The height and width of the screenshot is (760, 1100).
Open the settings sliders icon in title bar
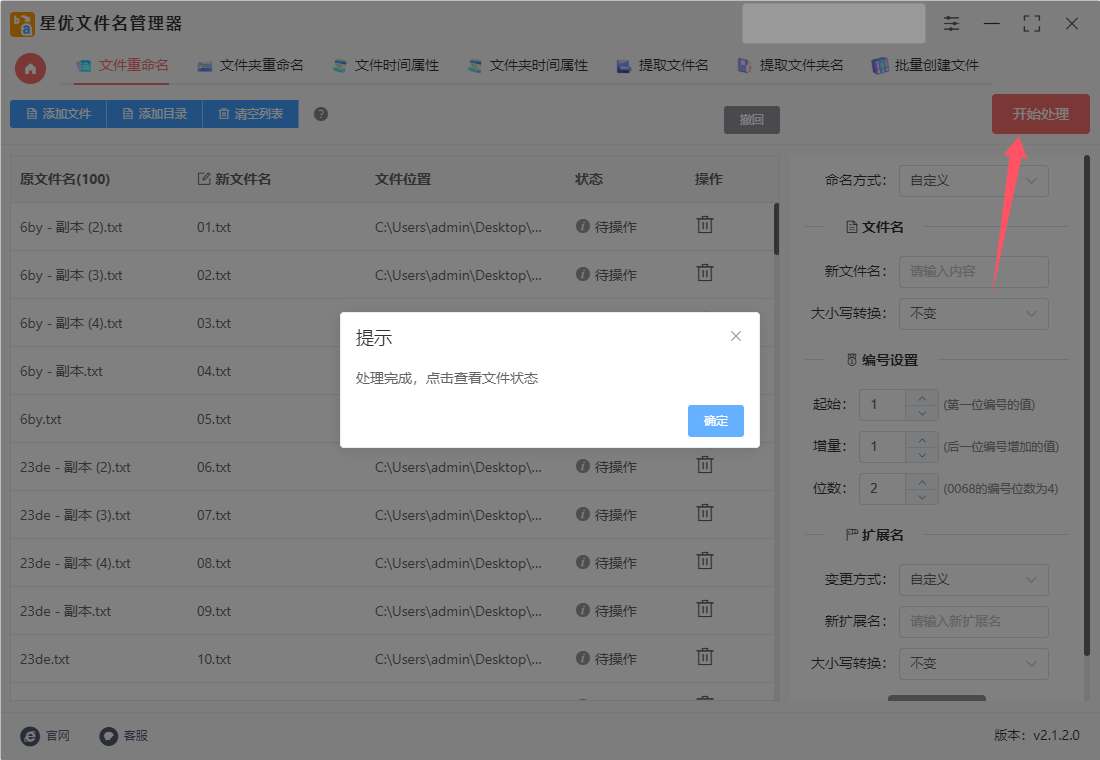[x=951, y=24]
